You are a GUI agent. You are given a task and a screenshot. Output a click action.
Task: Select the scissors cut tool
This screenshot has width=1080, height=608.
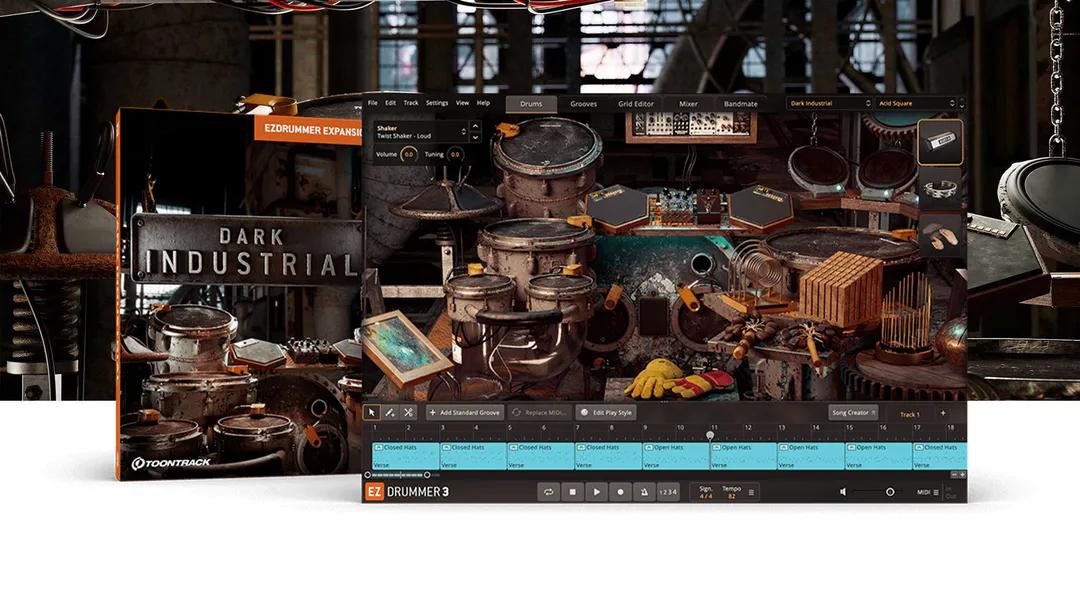tap(409, 413)
